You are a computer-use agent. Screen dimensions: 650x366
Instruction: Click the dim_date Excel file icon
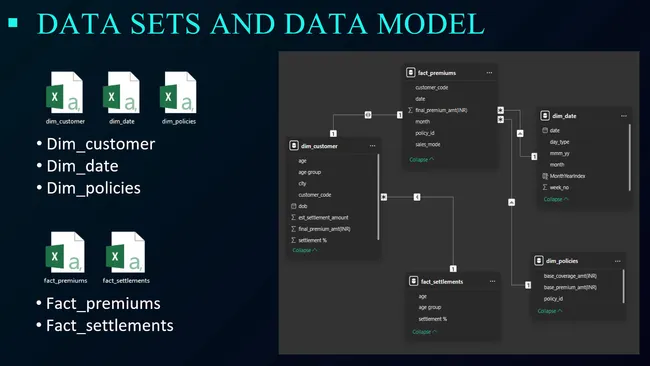coord(121,92)
